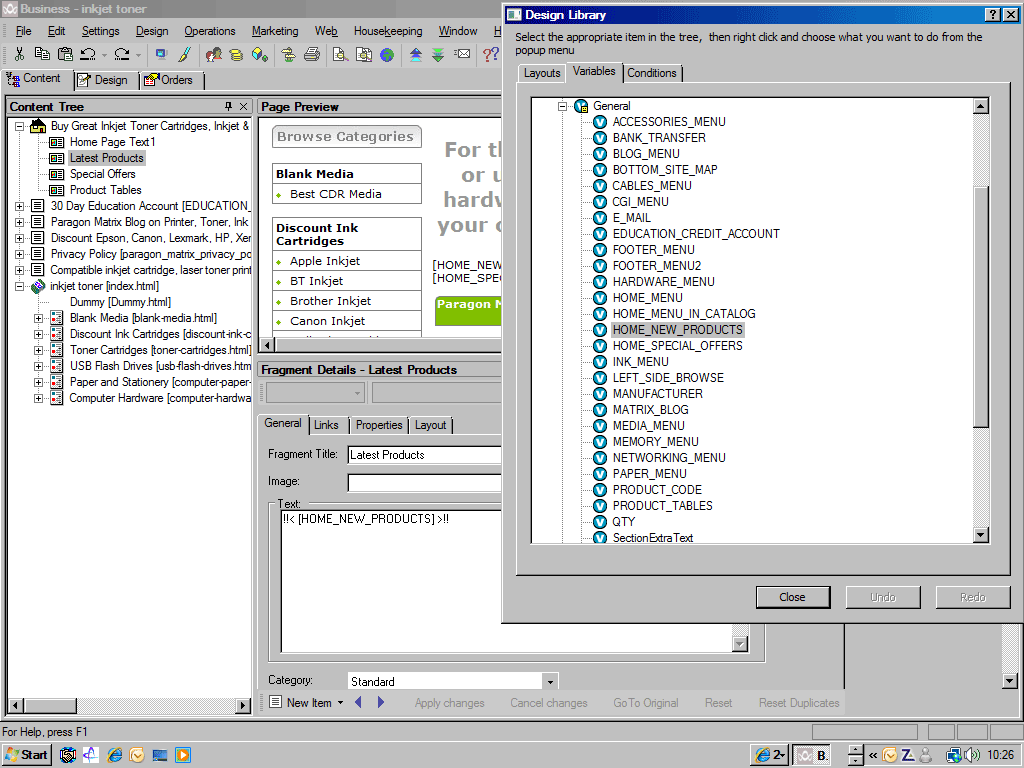Click the printer icon in the toolbar
Image resolution: width=1024 pixels, height=768 pixels.
(x=311, y=54)
